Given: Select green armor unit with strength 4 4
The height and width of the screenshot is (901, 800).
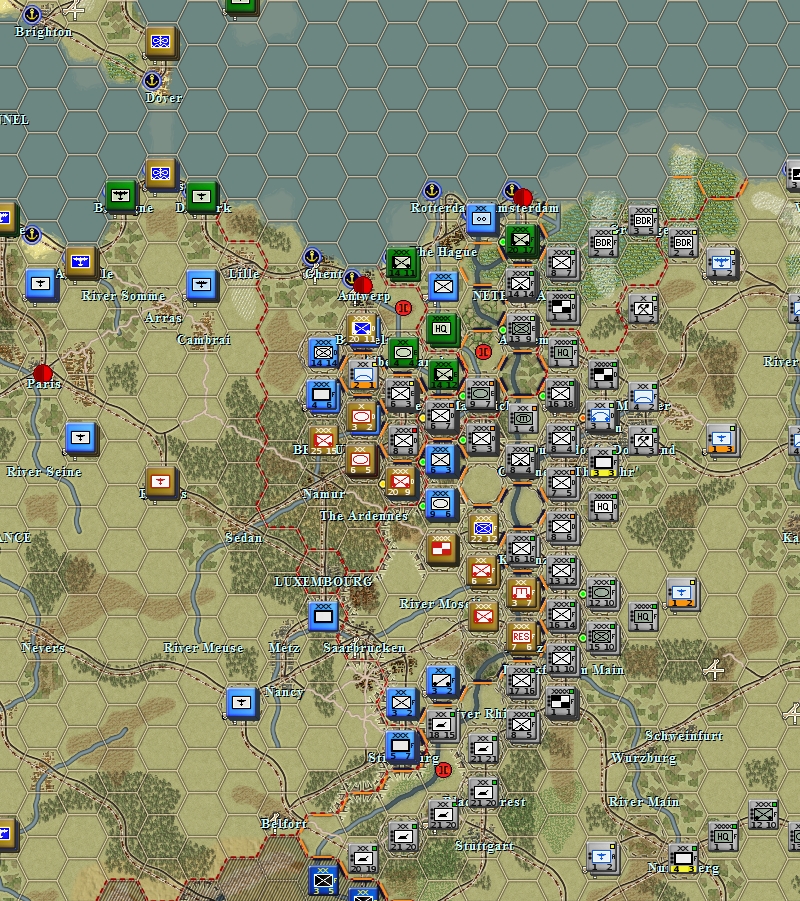Looking at the screenshot, I should pyautogui.click(x=403, y=352).
